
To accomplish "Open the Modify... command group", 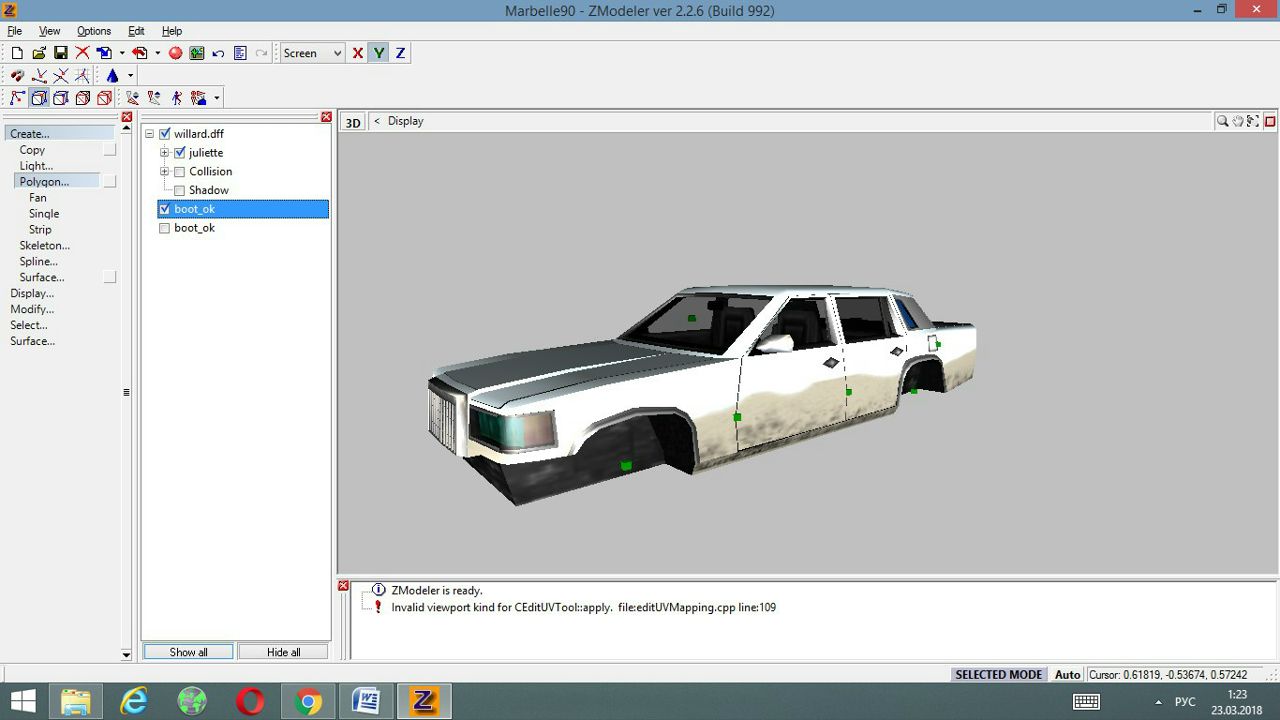I will click(32, 309).
